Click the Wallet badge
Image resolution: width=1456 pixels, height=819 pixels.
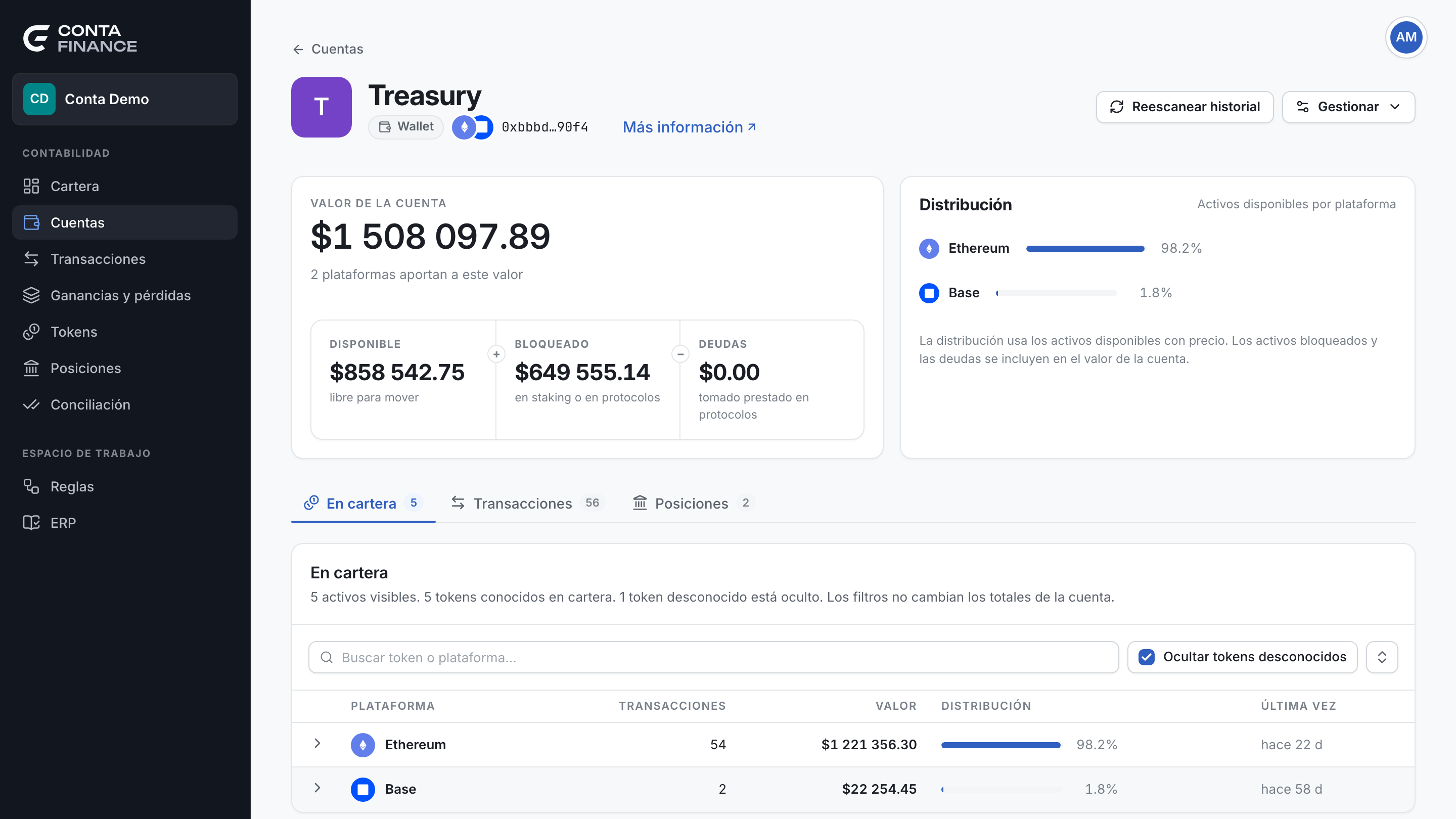(x=406, y=126)
